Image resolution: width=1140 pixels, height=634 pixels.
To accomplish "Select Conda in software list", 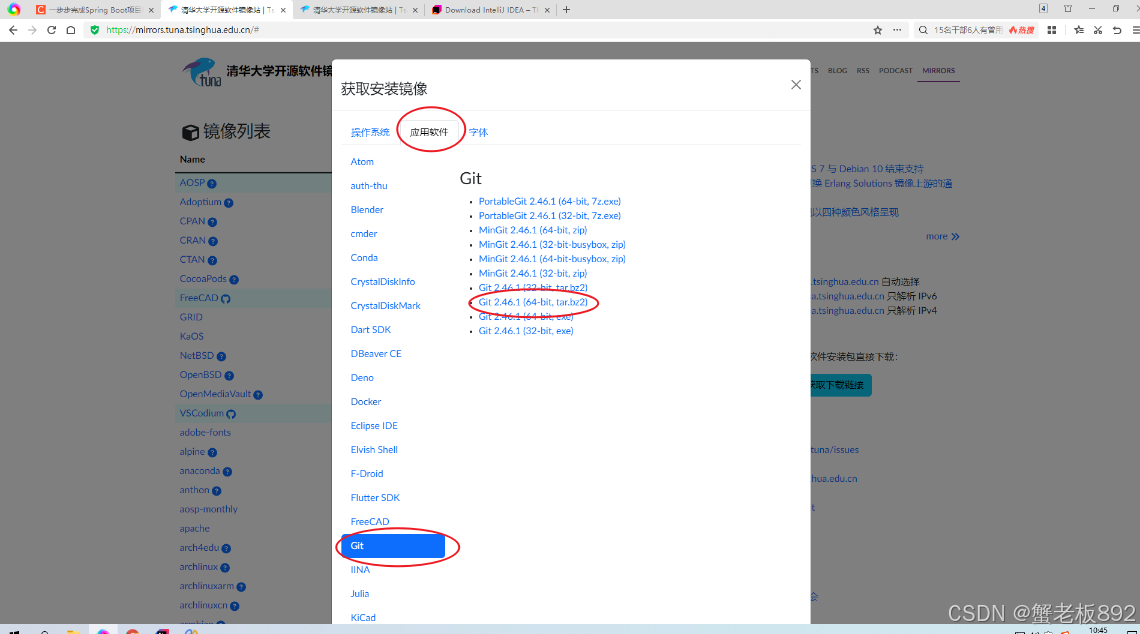I will pos(364,257).
